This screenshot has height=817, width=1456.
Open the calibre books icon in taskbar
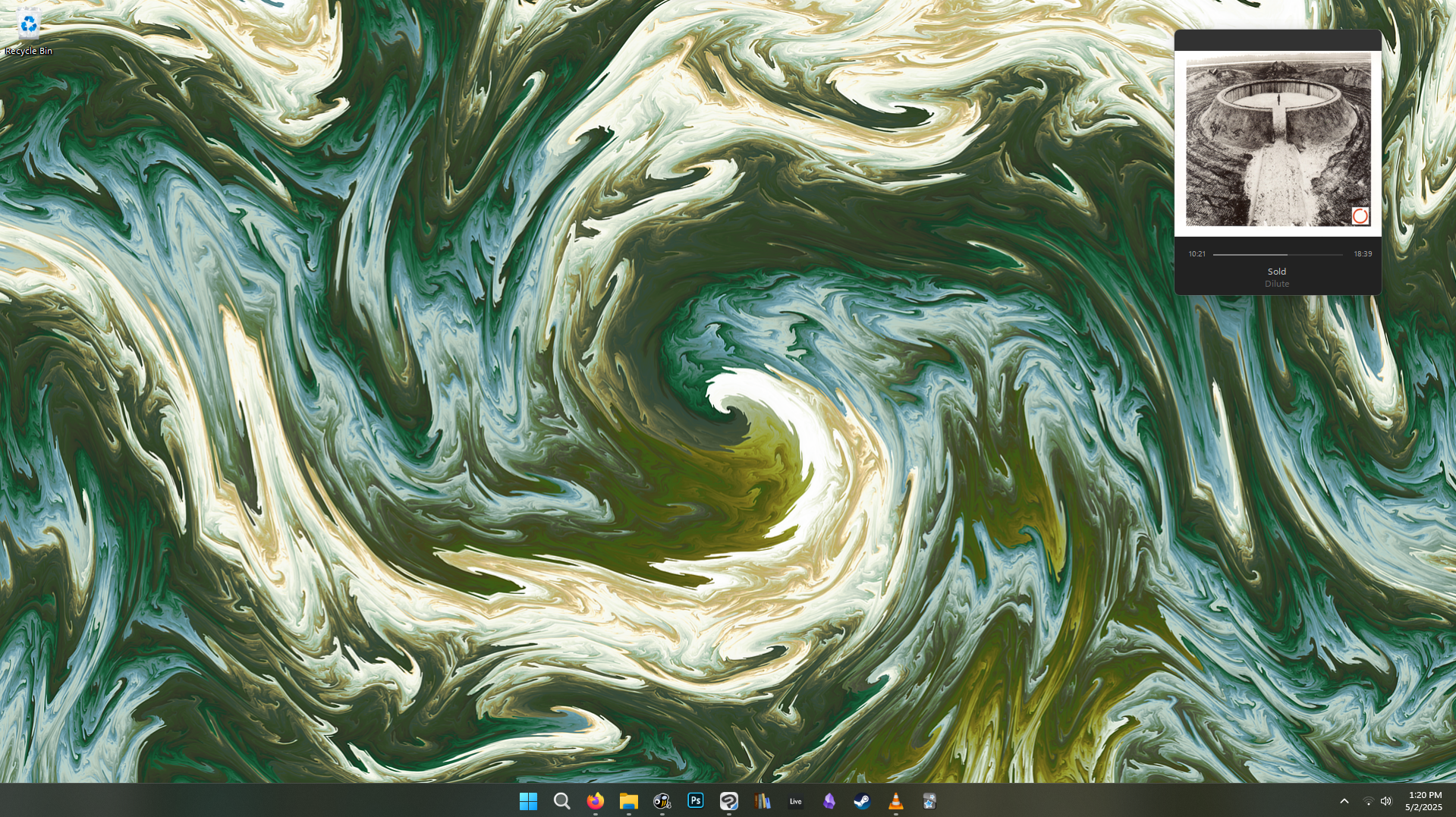(762, 801)
